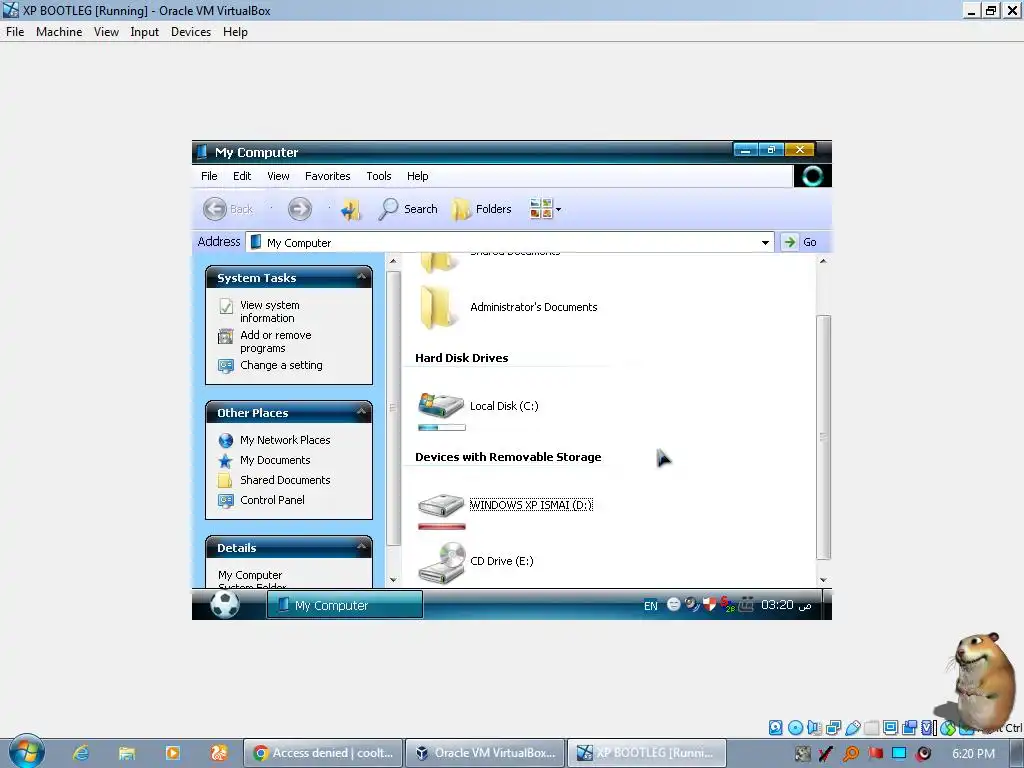Click the Local Disk (C:) usage bar

(441, 428)
